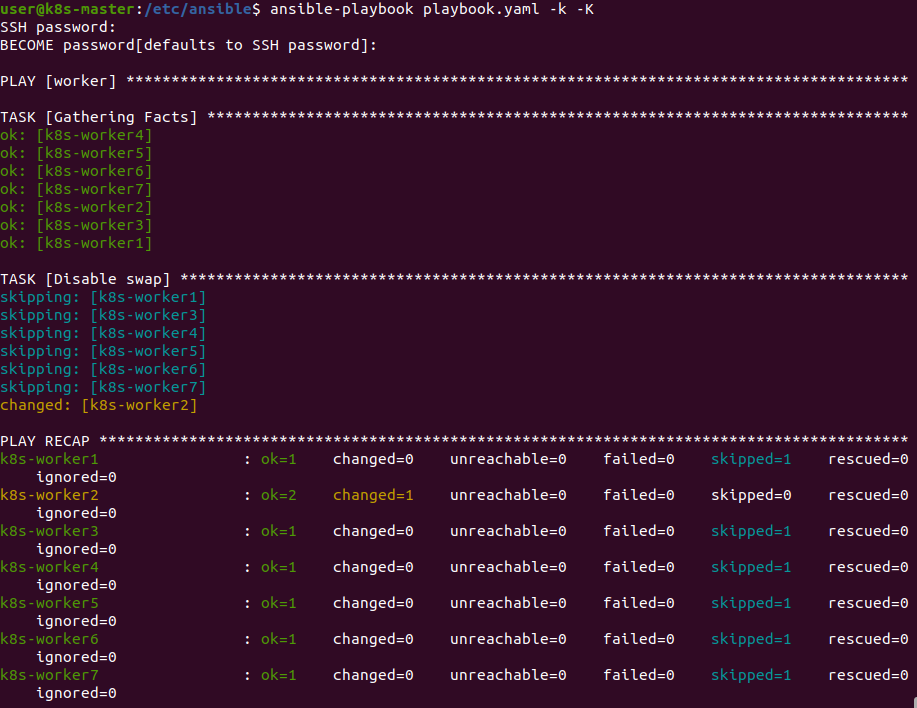Click 'rescued=0' in k8s-worker7 recap row
This screenshot has width=917, height=708.
pos(868,675)
